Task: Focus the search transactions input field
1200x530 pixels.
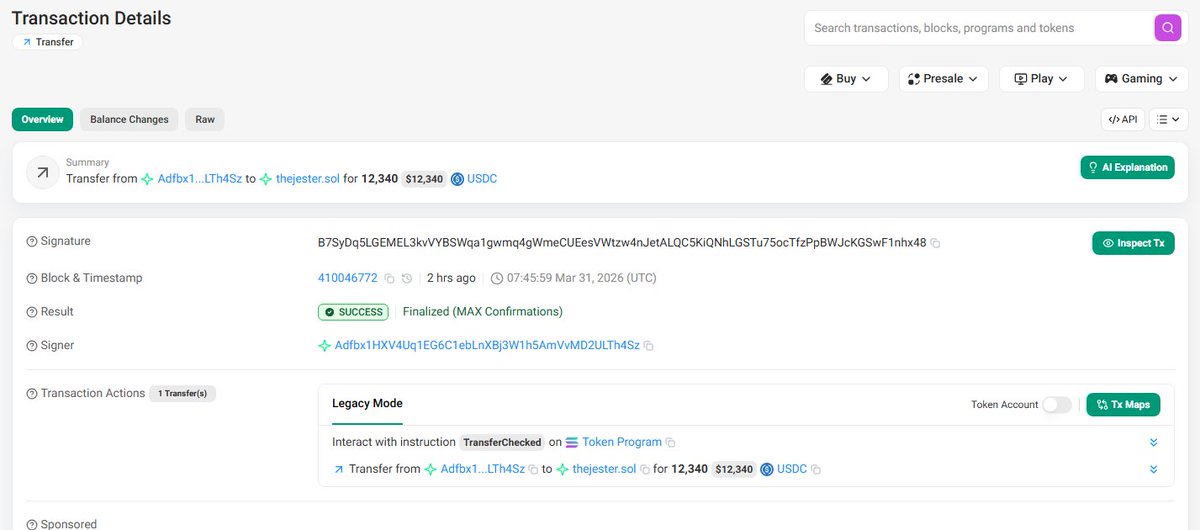Action: pyautogui.click(x=980, y=28)
